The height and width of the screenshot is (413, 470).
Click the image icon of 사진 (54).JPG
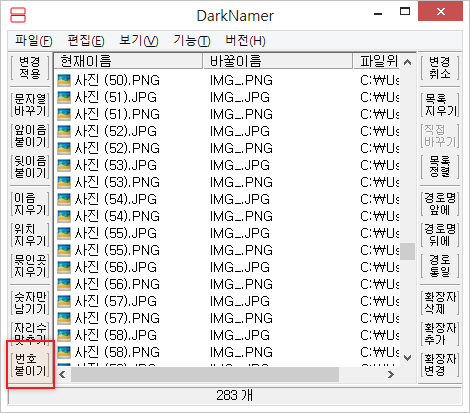[x=64, y=199]
